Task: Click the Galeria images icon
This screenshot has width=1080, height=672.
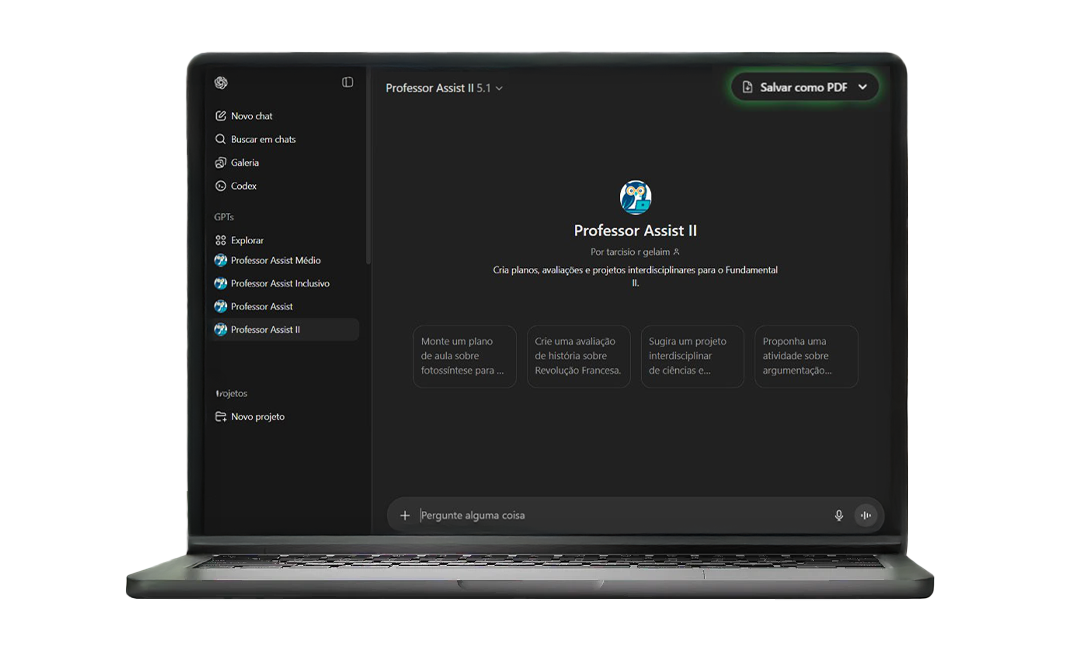Action: coord(220,162)
